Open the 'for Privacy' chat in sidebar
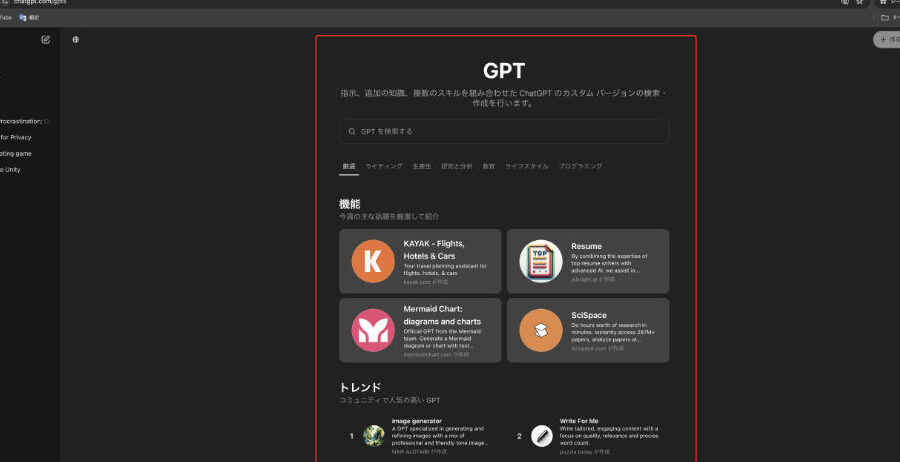 (x=15, y=137)
